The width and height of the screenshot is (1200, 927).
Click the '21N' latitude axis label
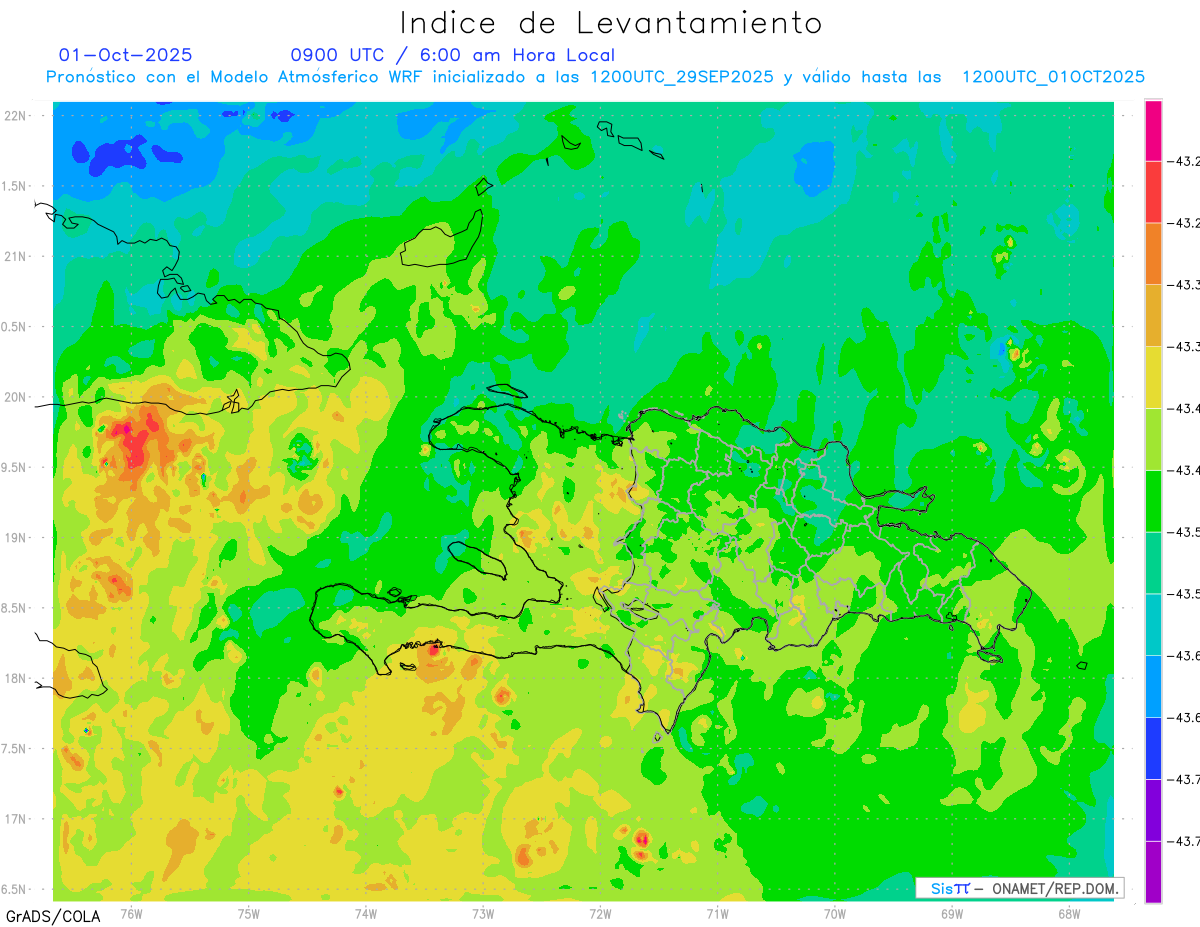[14, 257]
